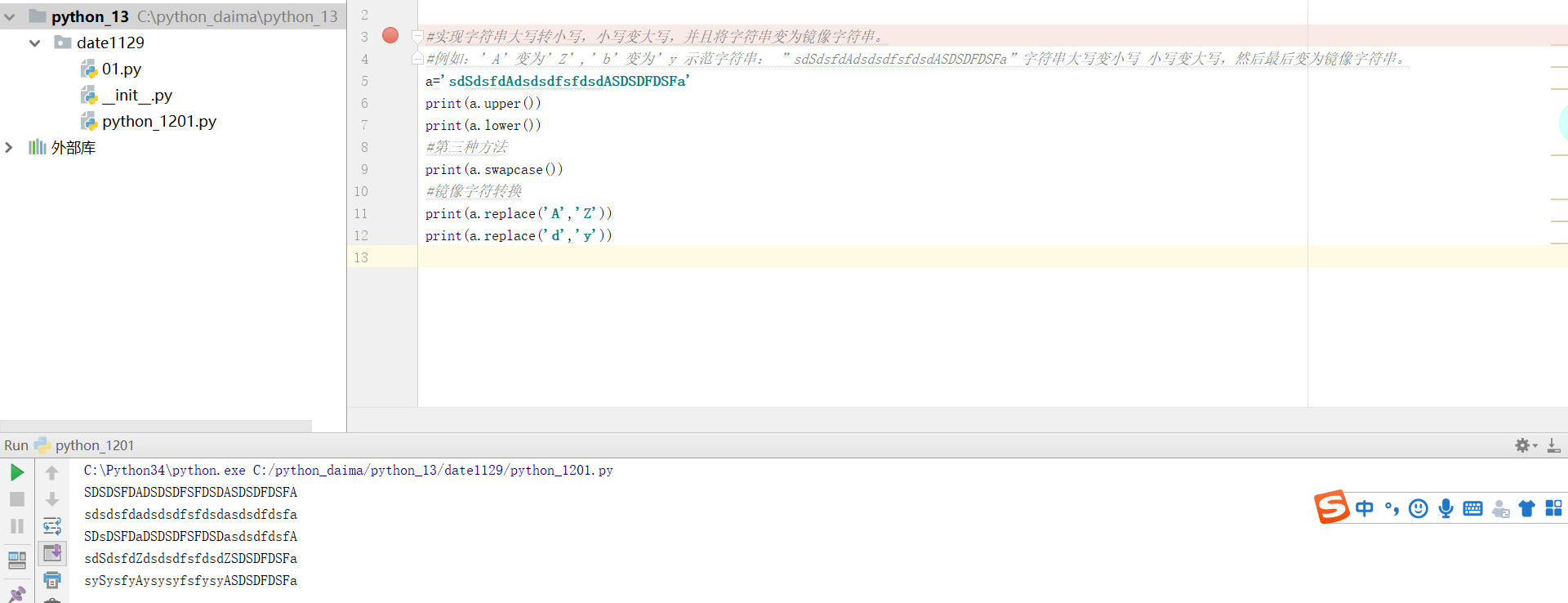Toggle scroll-to-end in the run console
The width and height of the screenshot is (1568, 603).
point(52,553)
